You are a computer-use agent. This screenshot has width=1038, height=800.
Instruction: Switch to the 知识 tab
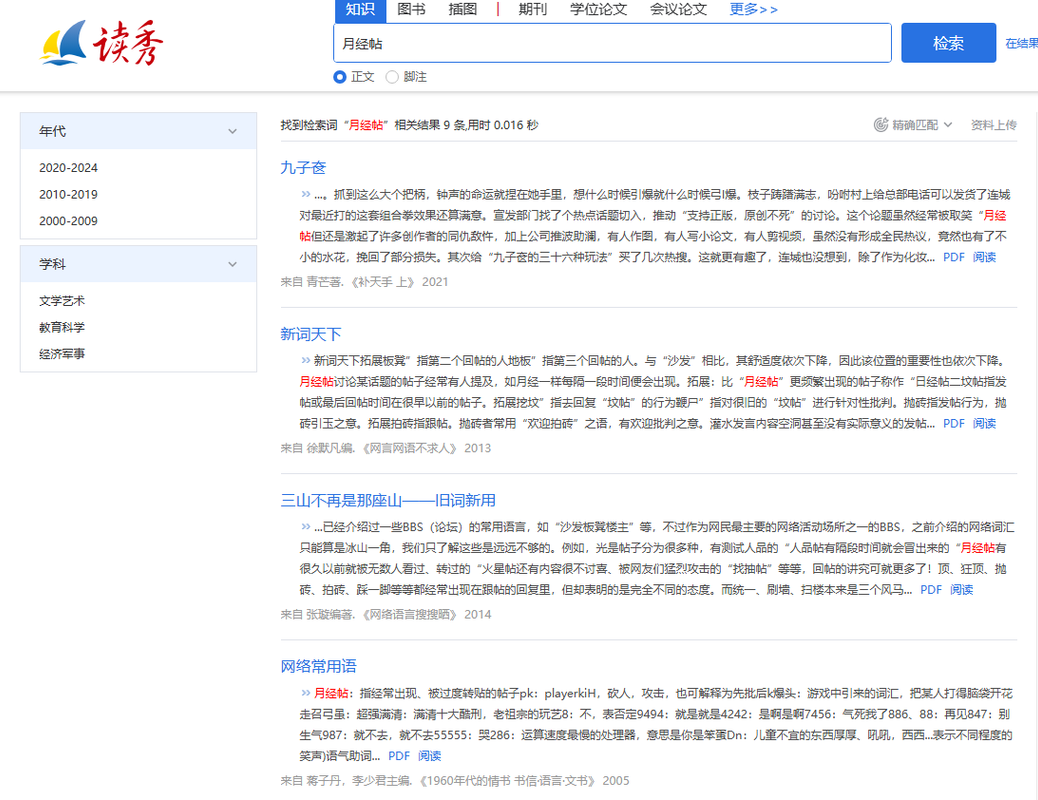(x=359, y=9)
